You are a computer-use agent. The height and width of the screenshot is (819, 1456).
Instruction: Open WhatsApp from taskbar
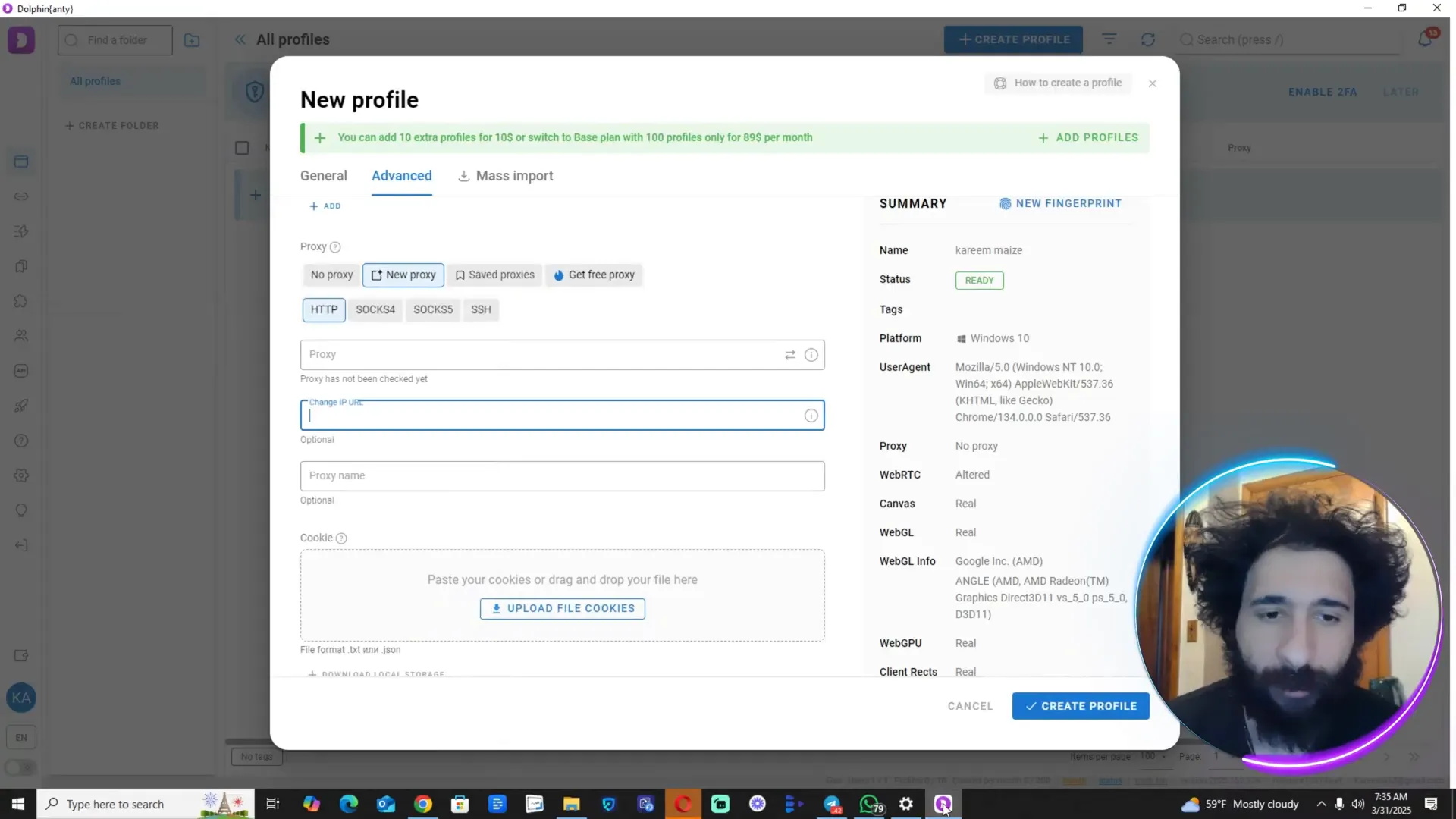coord(869,804)
